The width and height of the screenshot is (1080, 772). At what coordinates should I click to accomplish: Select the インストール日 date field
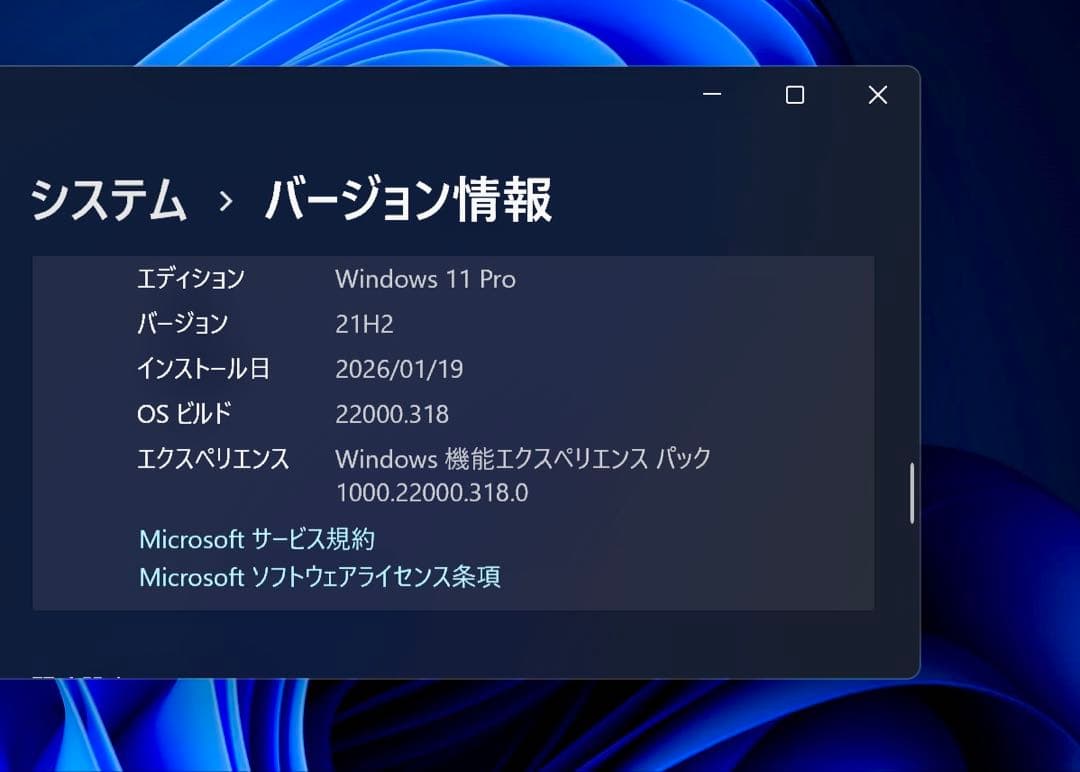[x=400, y=369]
